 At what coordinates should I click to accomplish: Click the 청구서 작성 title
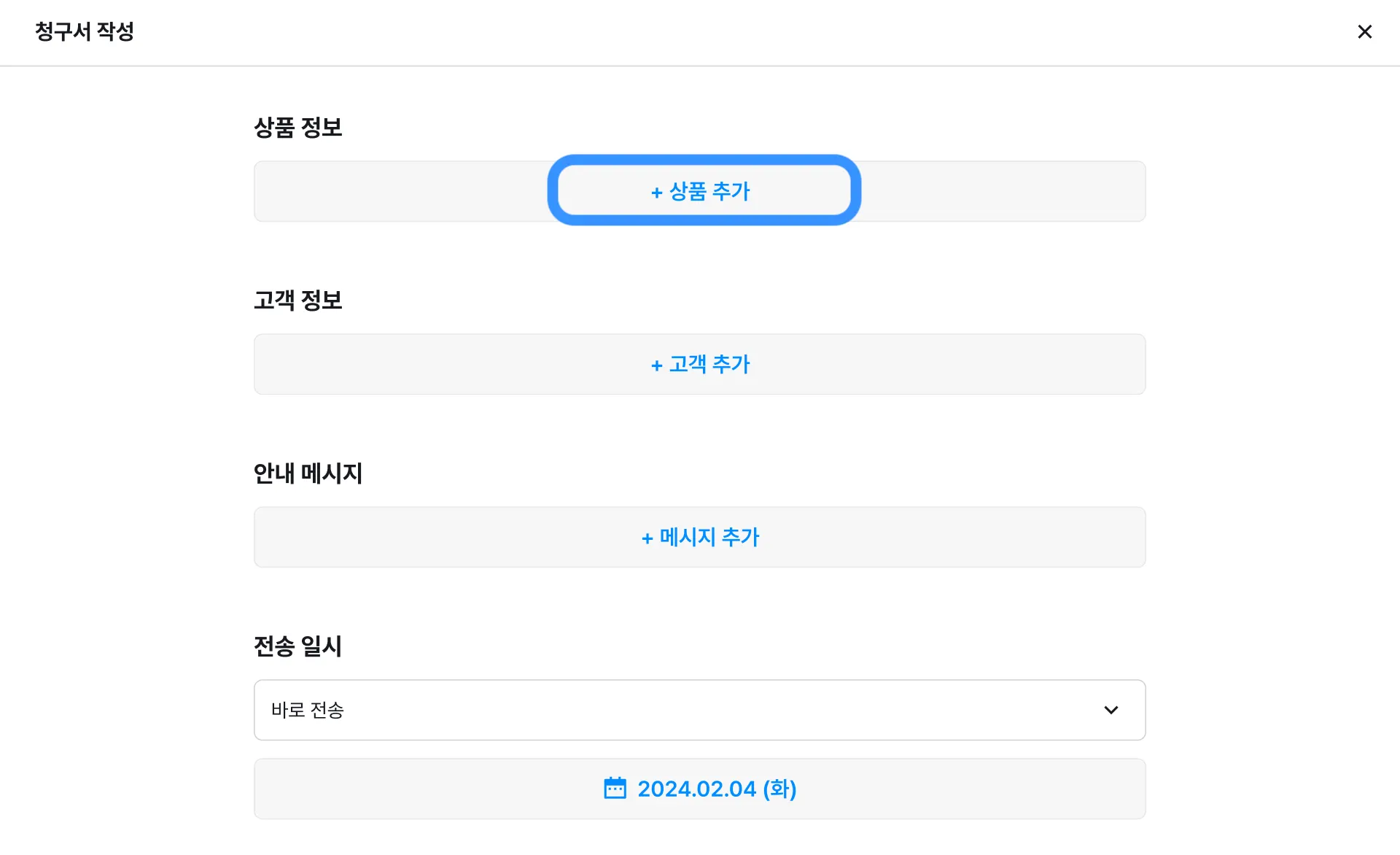tap(84, 31)
